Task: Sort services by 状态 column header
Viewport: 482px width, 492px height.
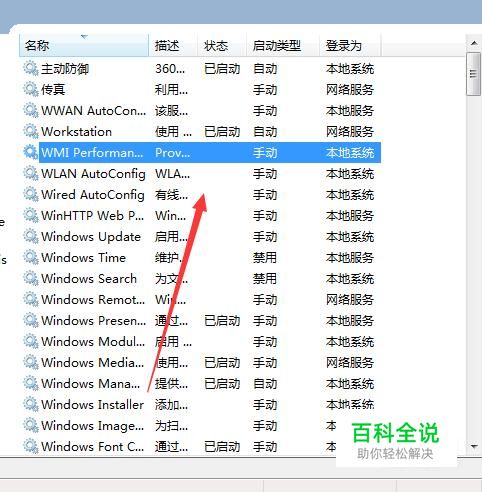Action: (x=222, y=45)
